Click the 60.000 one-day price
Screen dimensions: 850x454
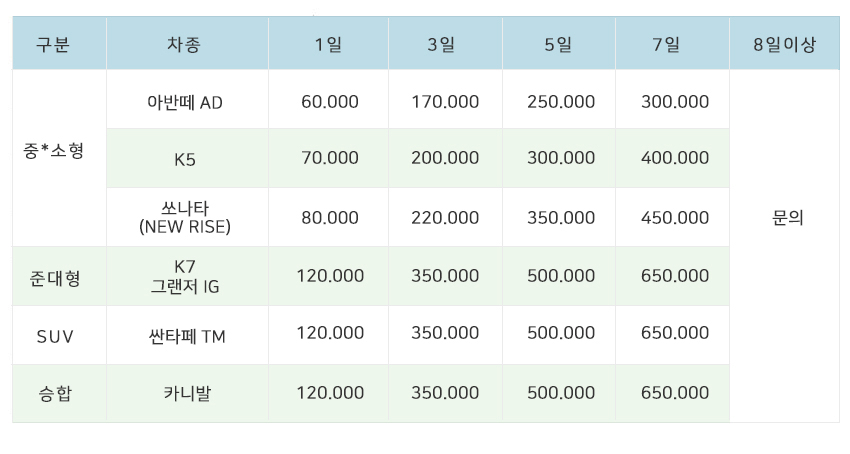point(329,102)
